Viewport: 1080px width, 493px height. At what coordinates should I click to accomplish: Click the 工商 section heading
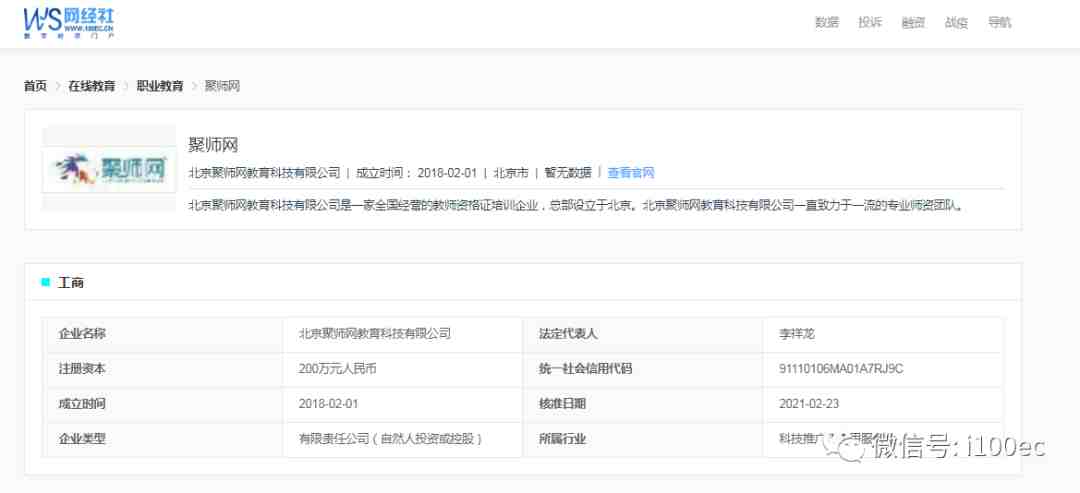(x=71, y=282)
